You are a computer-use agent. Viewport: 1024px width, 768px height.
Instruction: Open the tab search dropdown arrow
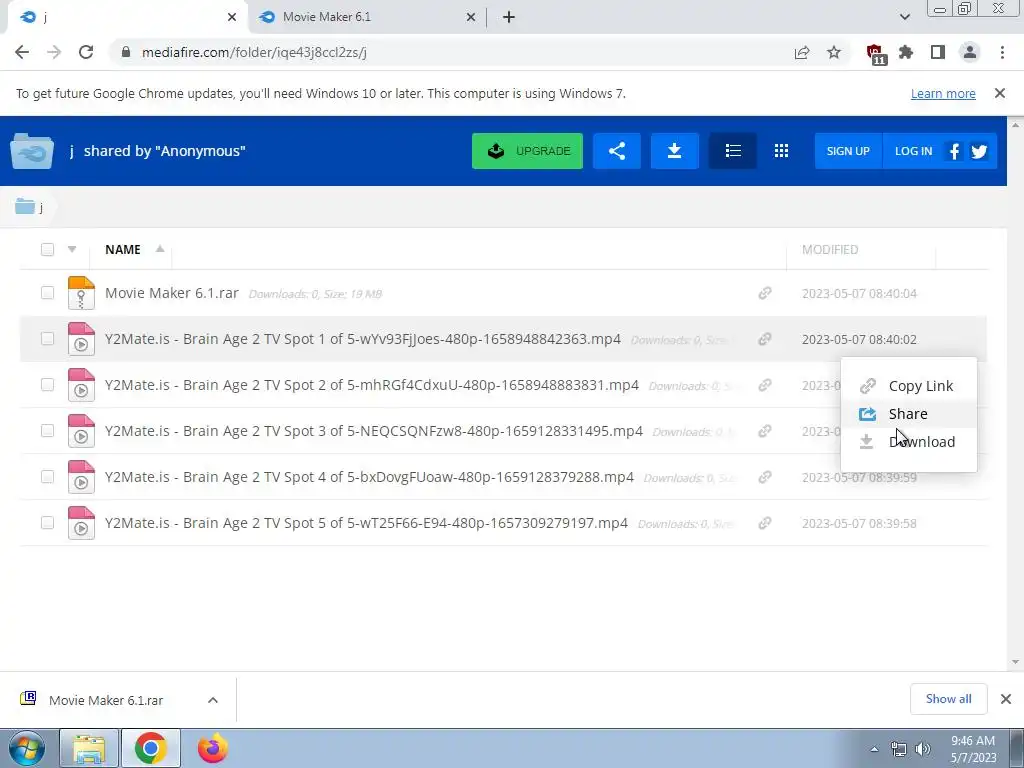pyautogui.click(x=904, y=17)
